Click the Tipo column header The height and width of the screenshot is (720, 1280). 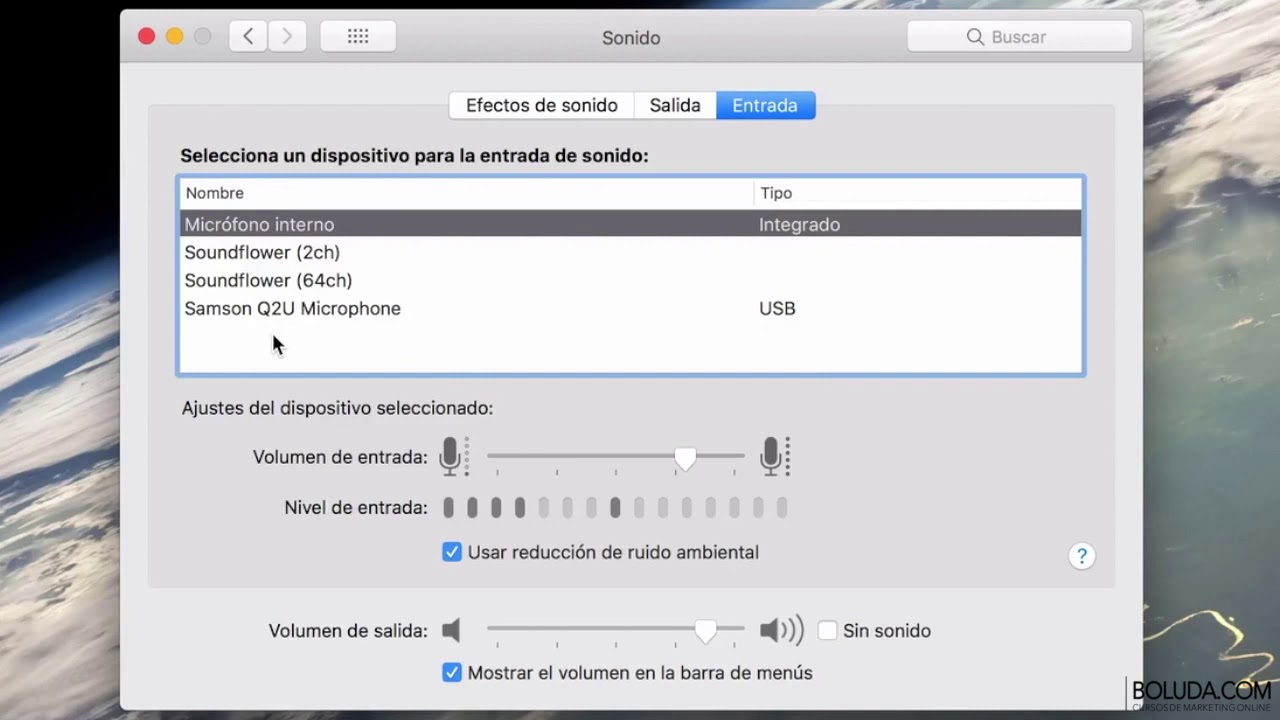coord(918,193)
